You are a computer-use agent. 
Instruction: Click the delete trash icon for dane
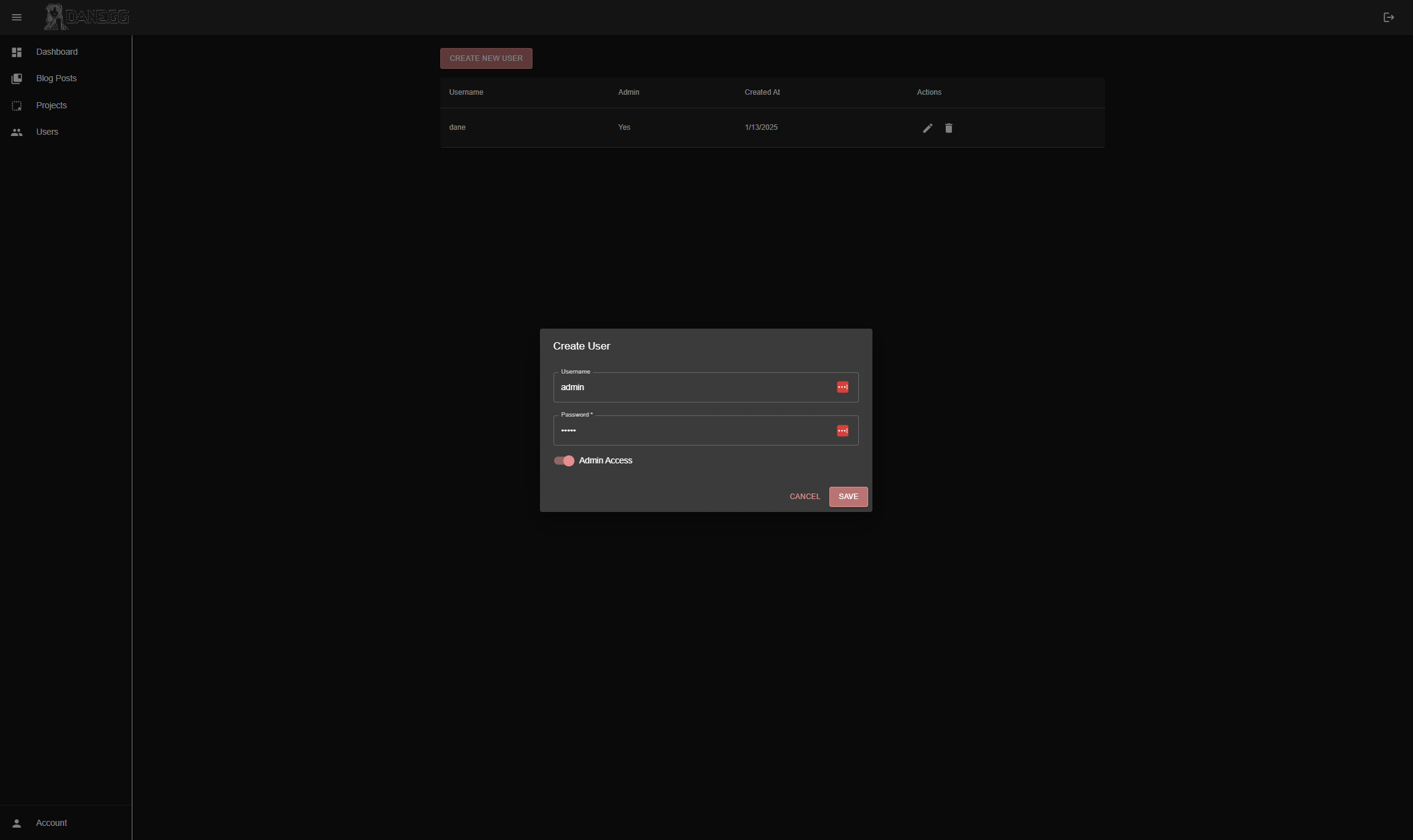pyautogui.click(x=948, y=128)
